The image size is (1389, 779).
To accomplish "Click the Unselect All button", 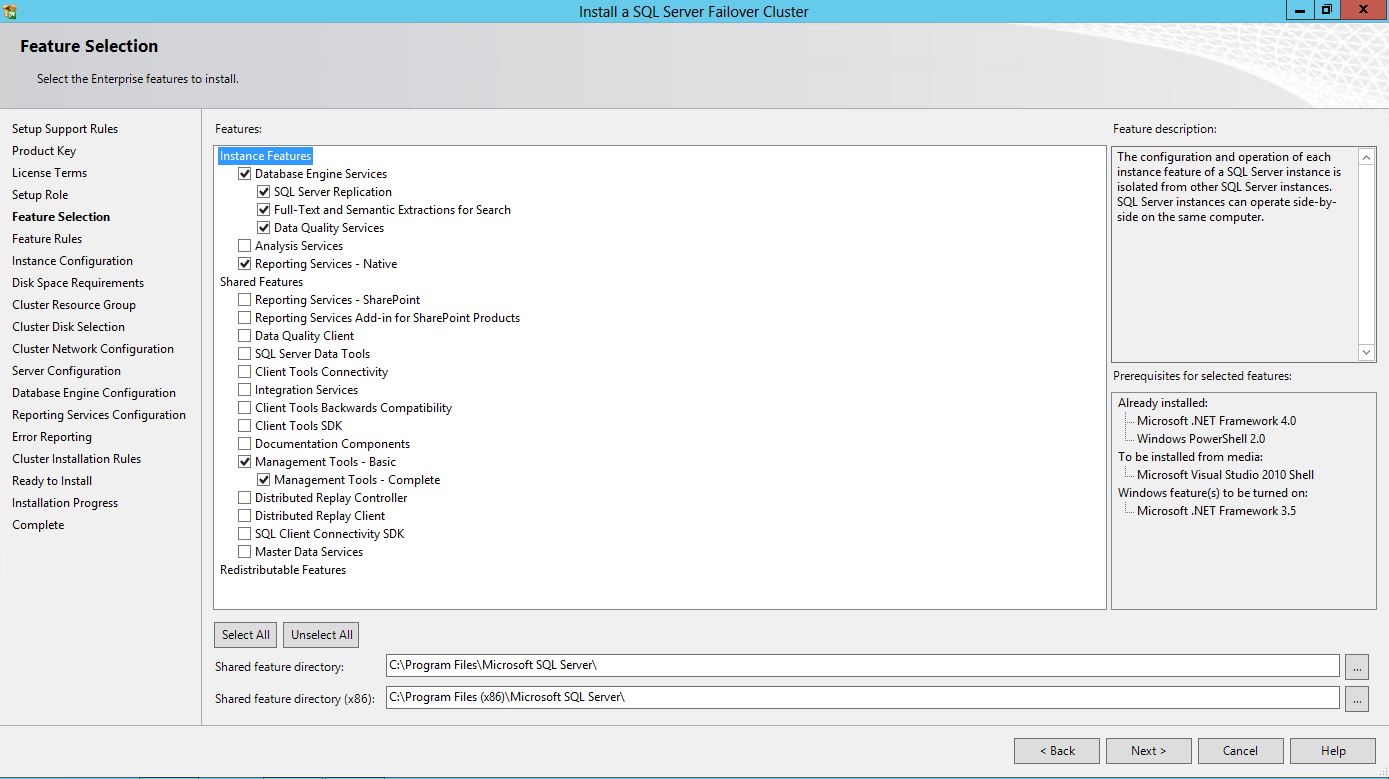I will tap(321, 635).
